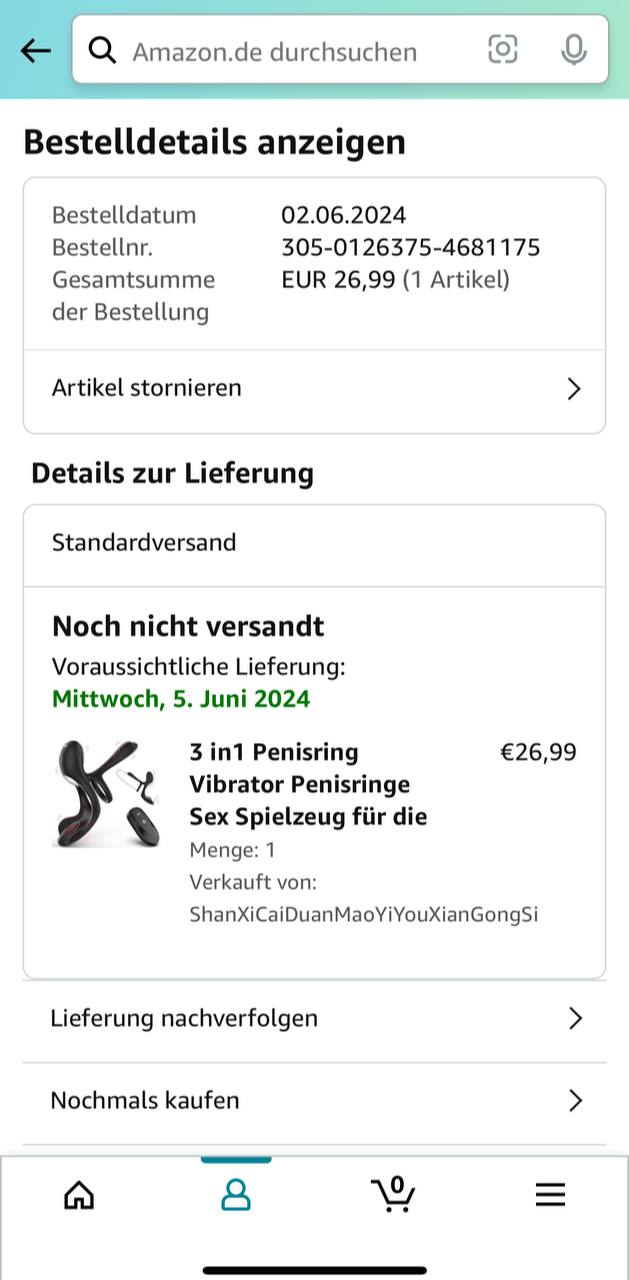The image size is (629, 1280).
Task: Start voice search with the microphone
Action: (573, 49)
